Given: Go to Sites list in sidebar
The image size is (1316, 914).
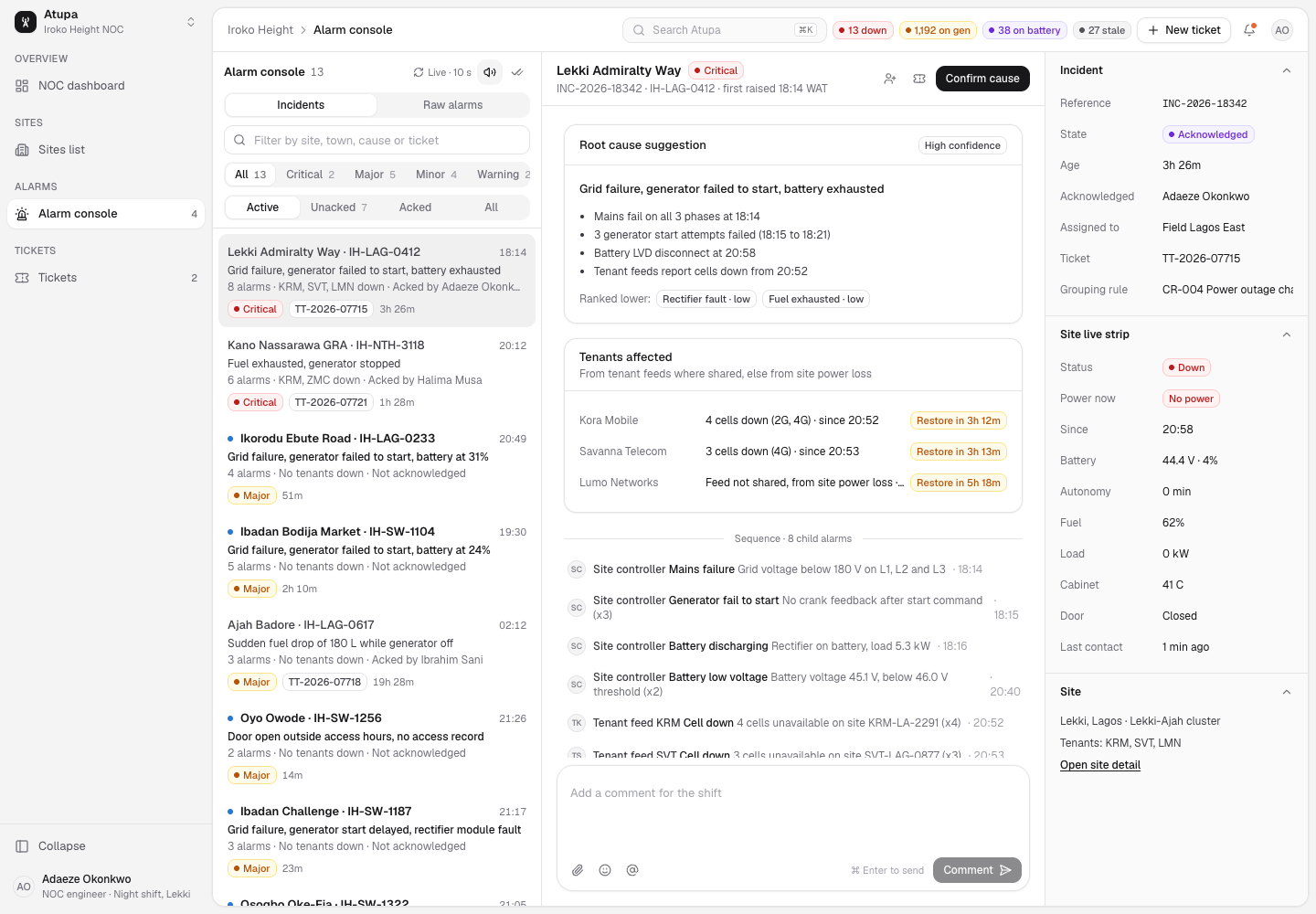Looking at the screenshot, I should pos(106,150).
